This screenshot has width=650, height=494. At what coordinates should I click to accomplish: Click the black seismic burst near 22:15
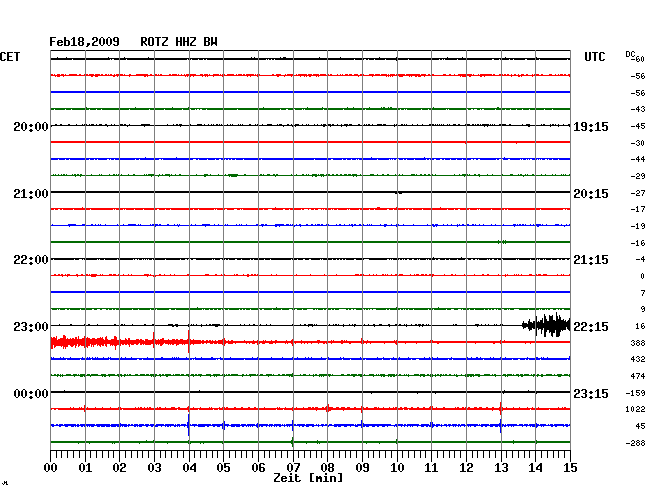pyautogui.click(x=546, y=325)
